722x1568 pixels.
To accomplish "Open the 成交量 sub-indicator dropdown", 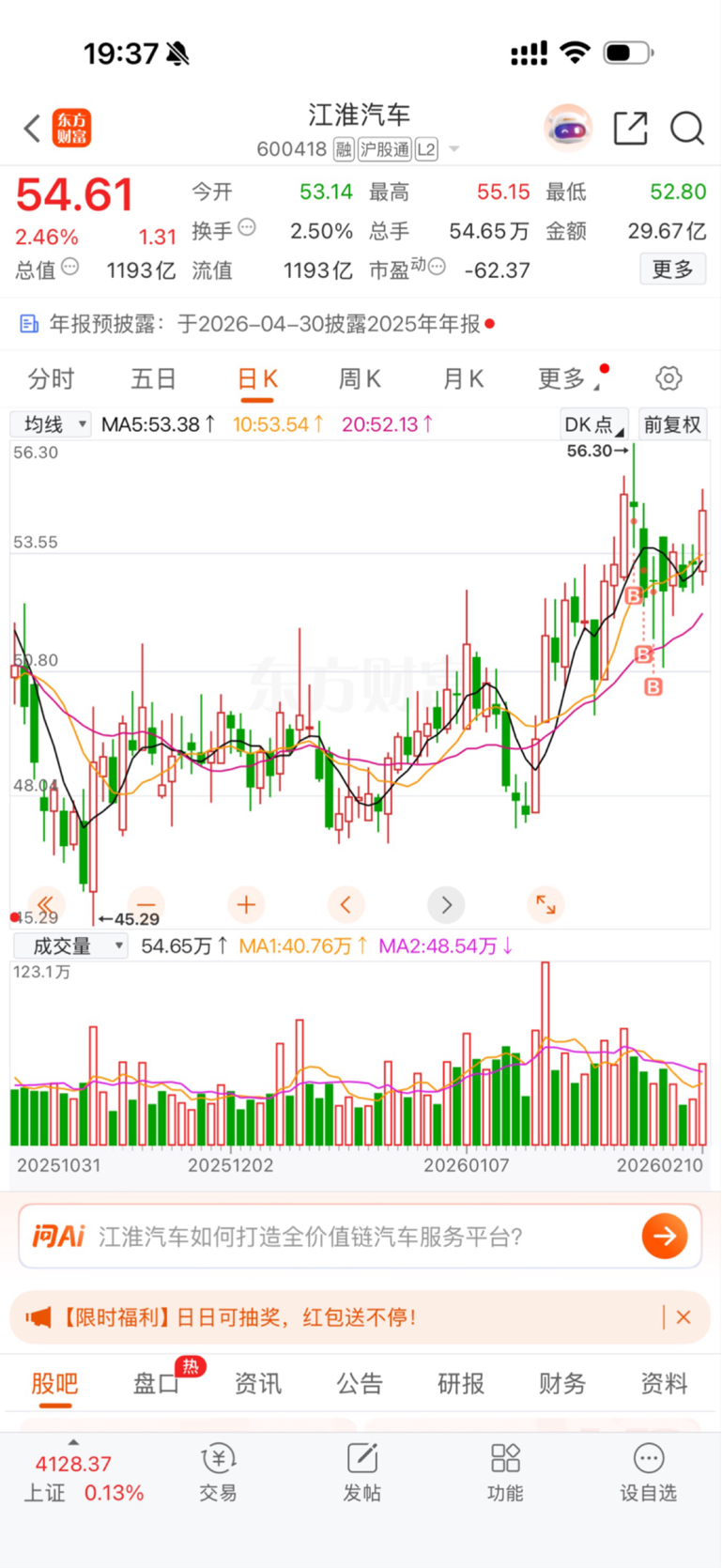I will click(x=70, y=945).
